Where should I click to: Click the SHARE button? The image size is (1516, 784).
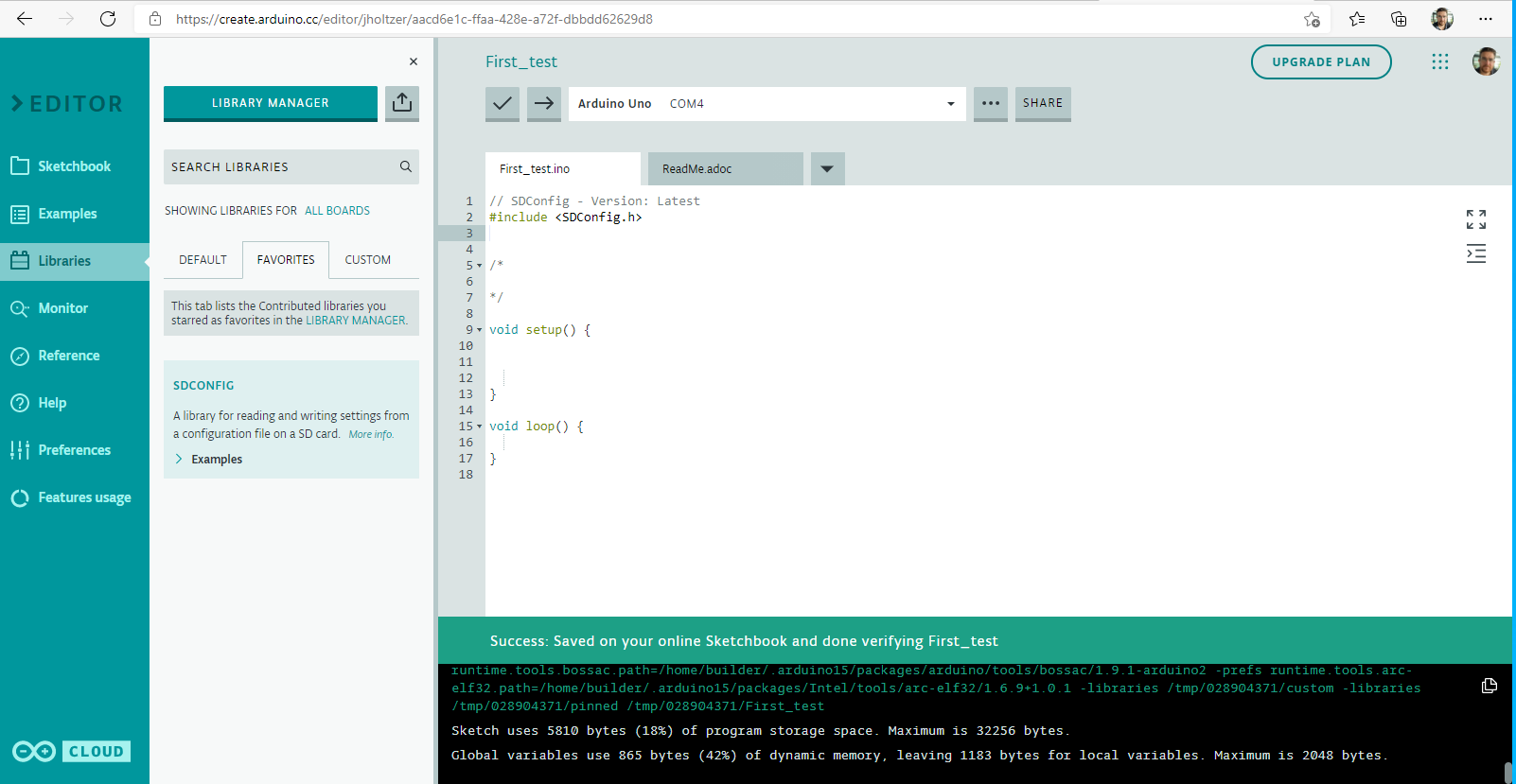point(1043,103)
